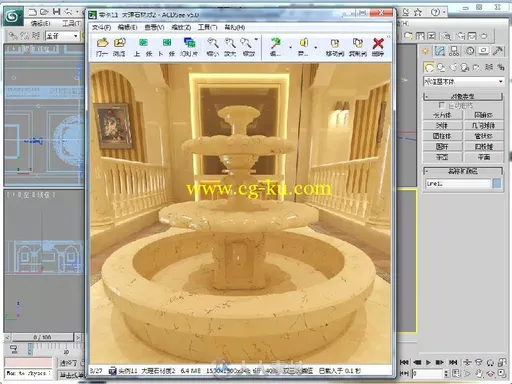Select the Lights category icon

(453, 67)
